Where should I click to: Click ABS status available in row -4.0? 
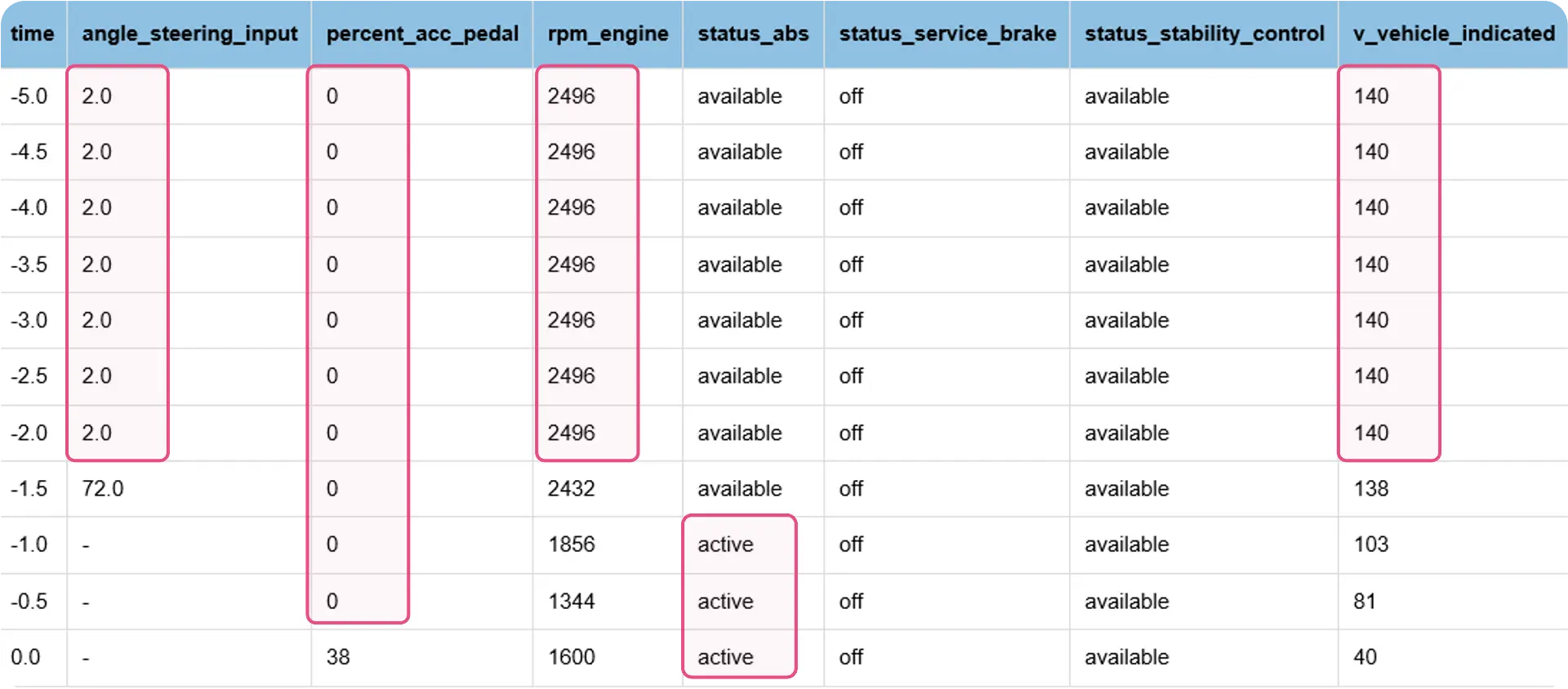pos(740,207)
